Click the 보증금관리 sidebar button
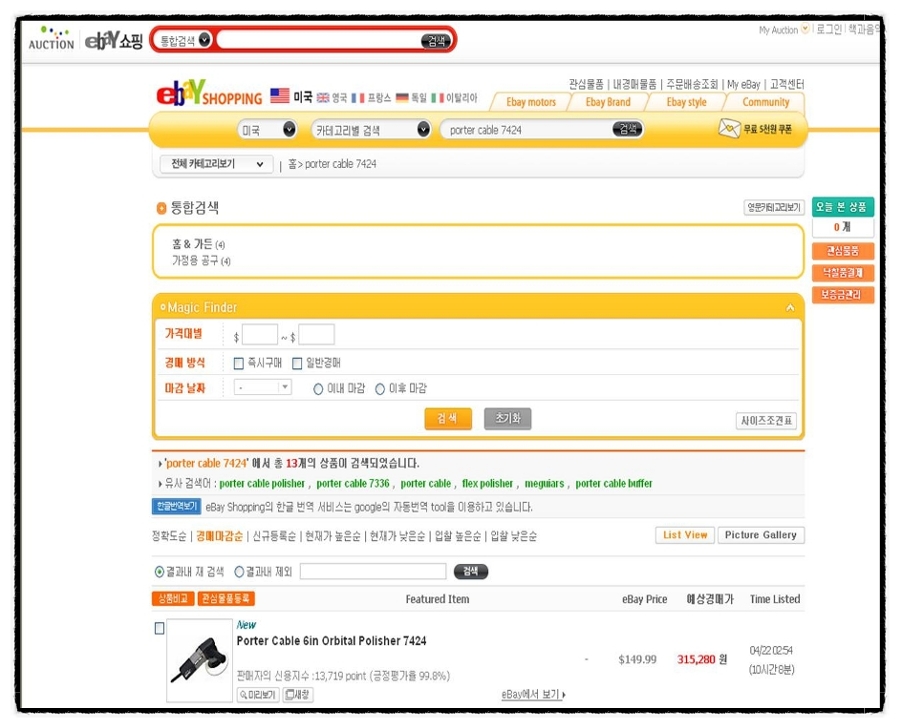This screenshot has width=900, height=728. click(843, 295)
